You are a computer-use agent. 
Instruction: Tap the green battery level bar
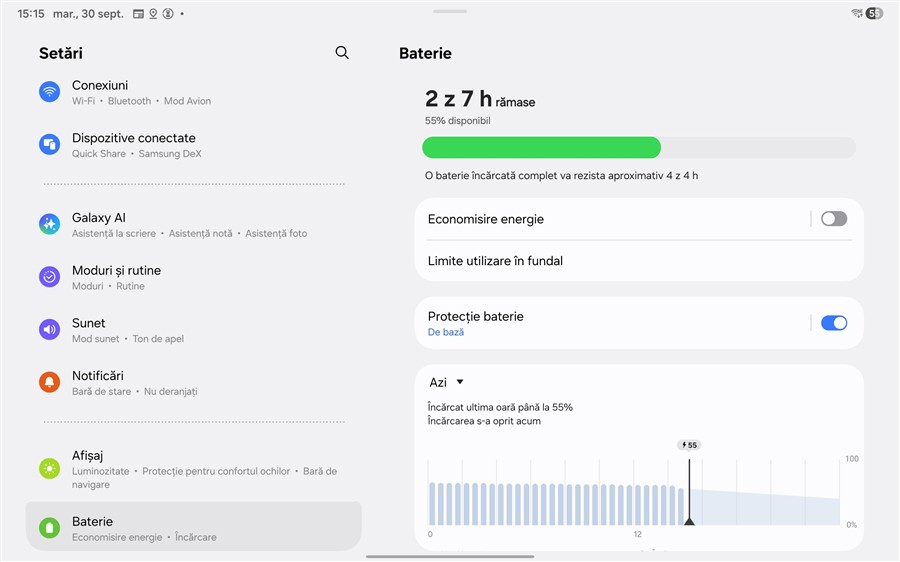tap(541, 148)
